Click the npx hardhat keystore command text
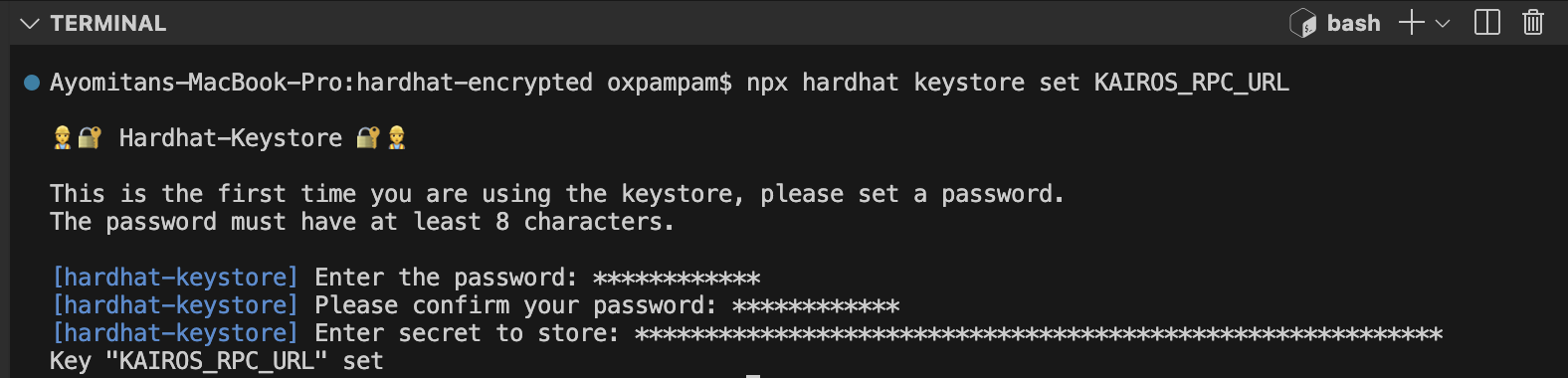Image resolution: width=1568 pixels, height=378 pixels. tap(1018, 83)
